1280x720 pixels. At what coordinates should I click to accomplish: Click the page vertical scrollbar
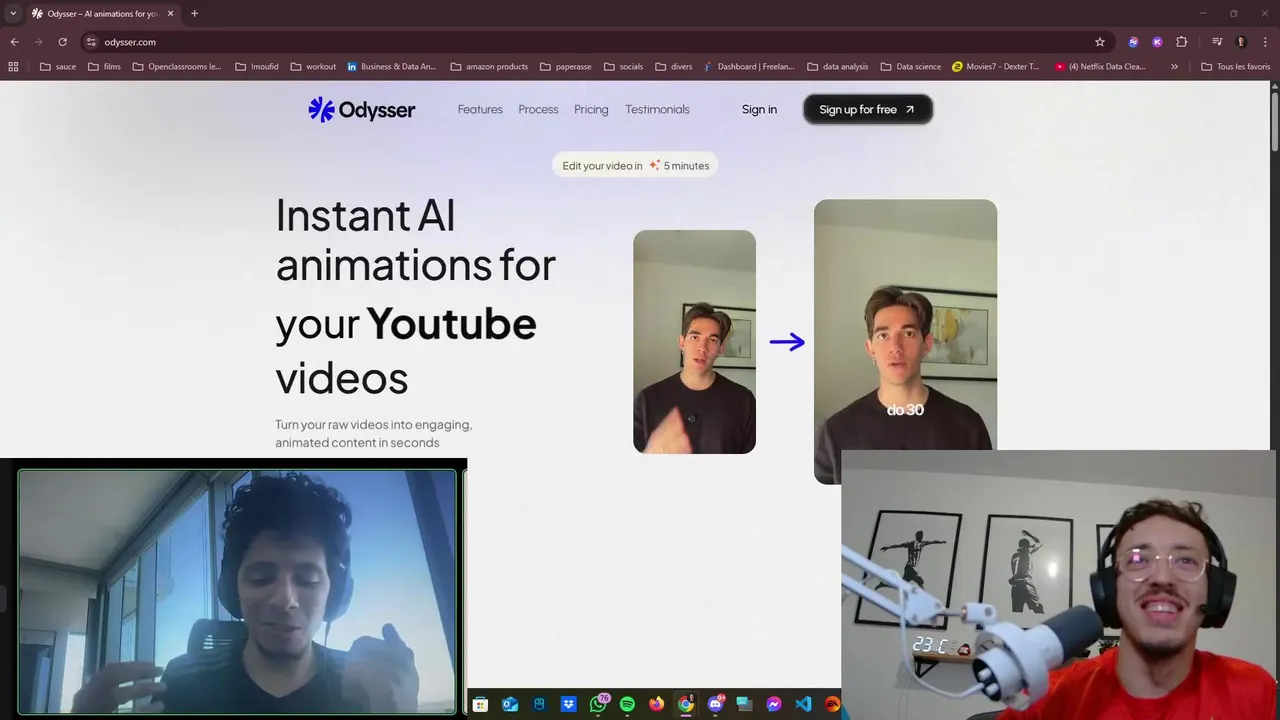(x=1274, y=122)
